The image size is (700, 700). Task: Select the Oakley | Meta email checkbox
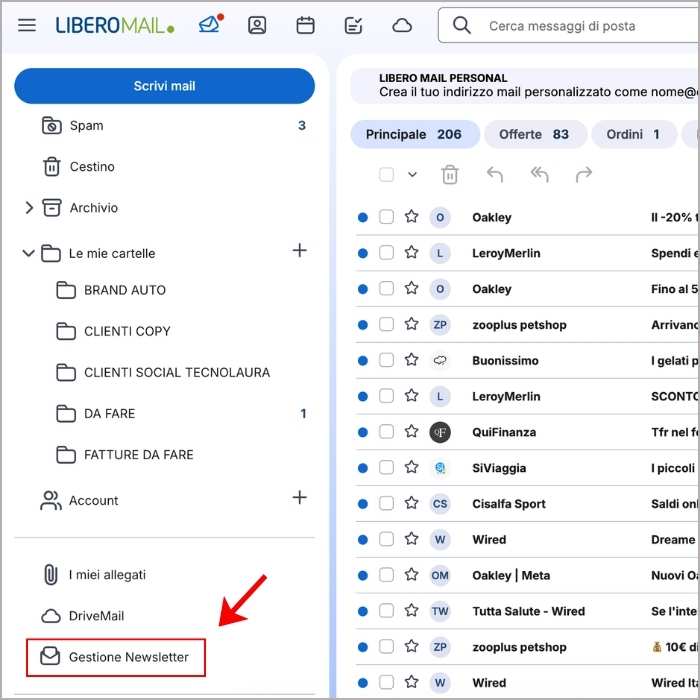386,575
